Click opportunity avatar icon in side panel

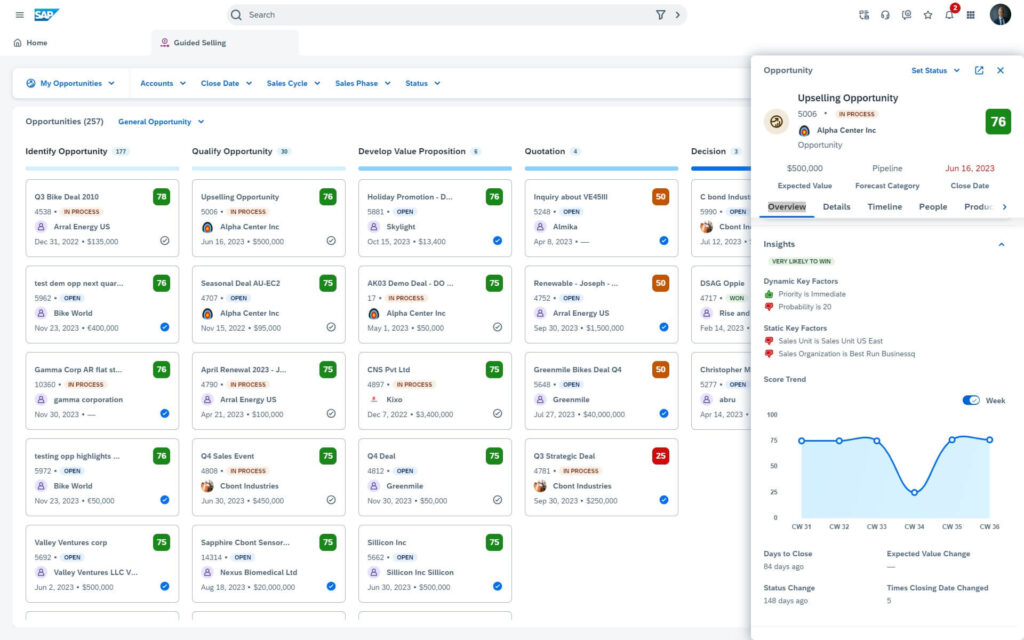point(776,121)
